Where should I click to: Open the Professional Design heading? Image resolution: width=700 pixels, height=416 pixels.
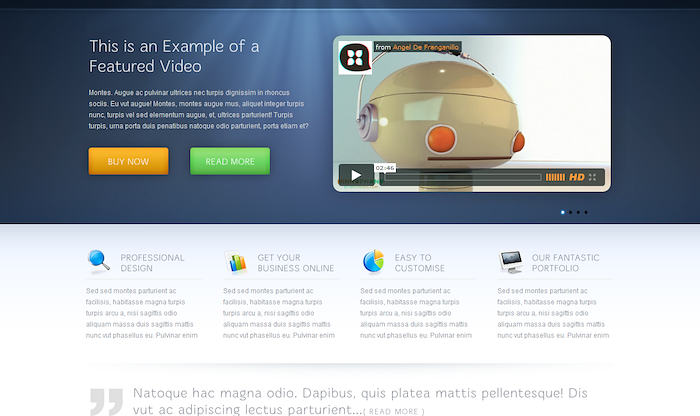coord(152,263)
